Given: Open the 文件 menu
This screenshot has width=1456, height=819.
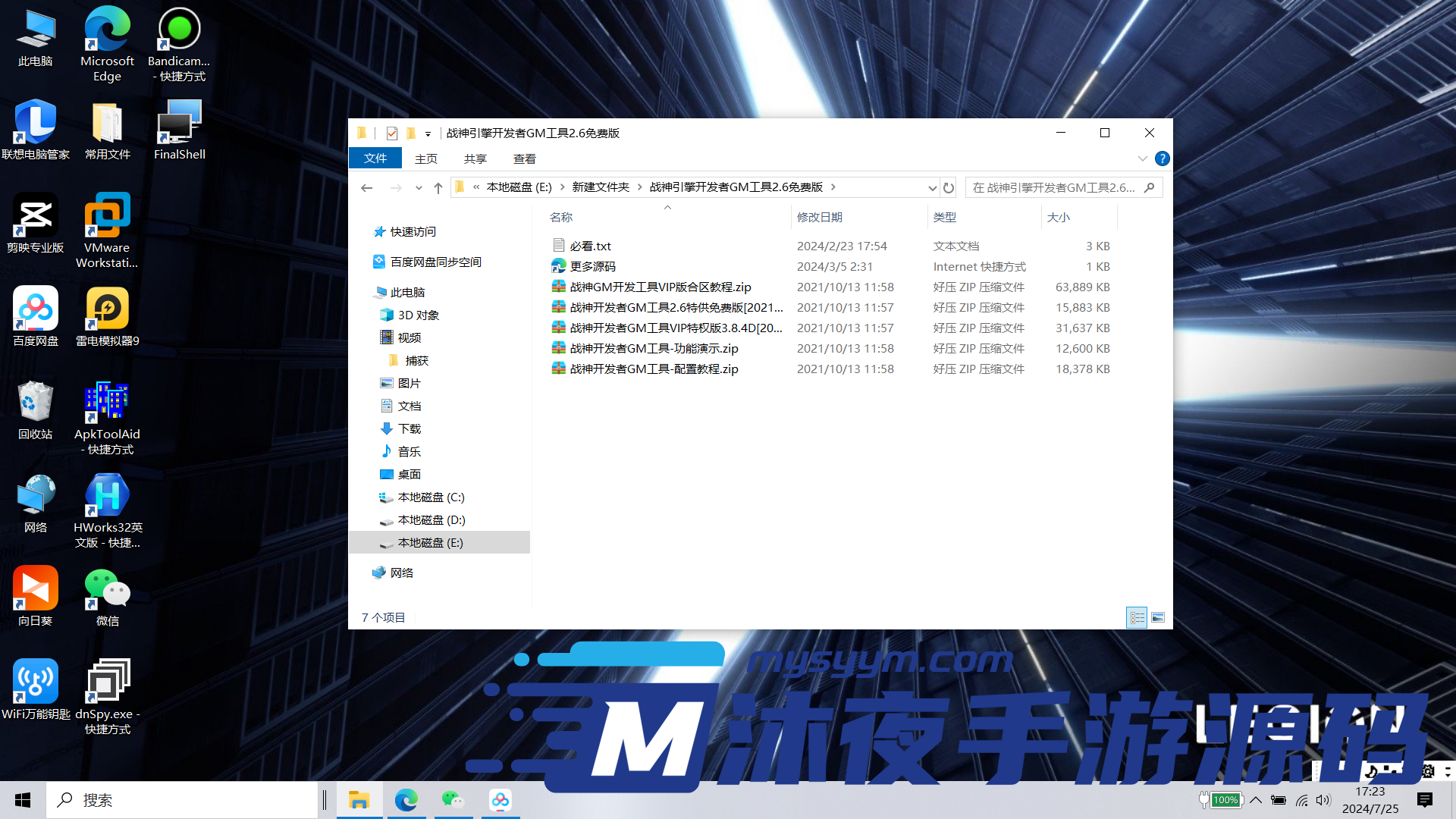Looking at the screenshot, I should (x=375, y=158).
